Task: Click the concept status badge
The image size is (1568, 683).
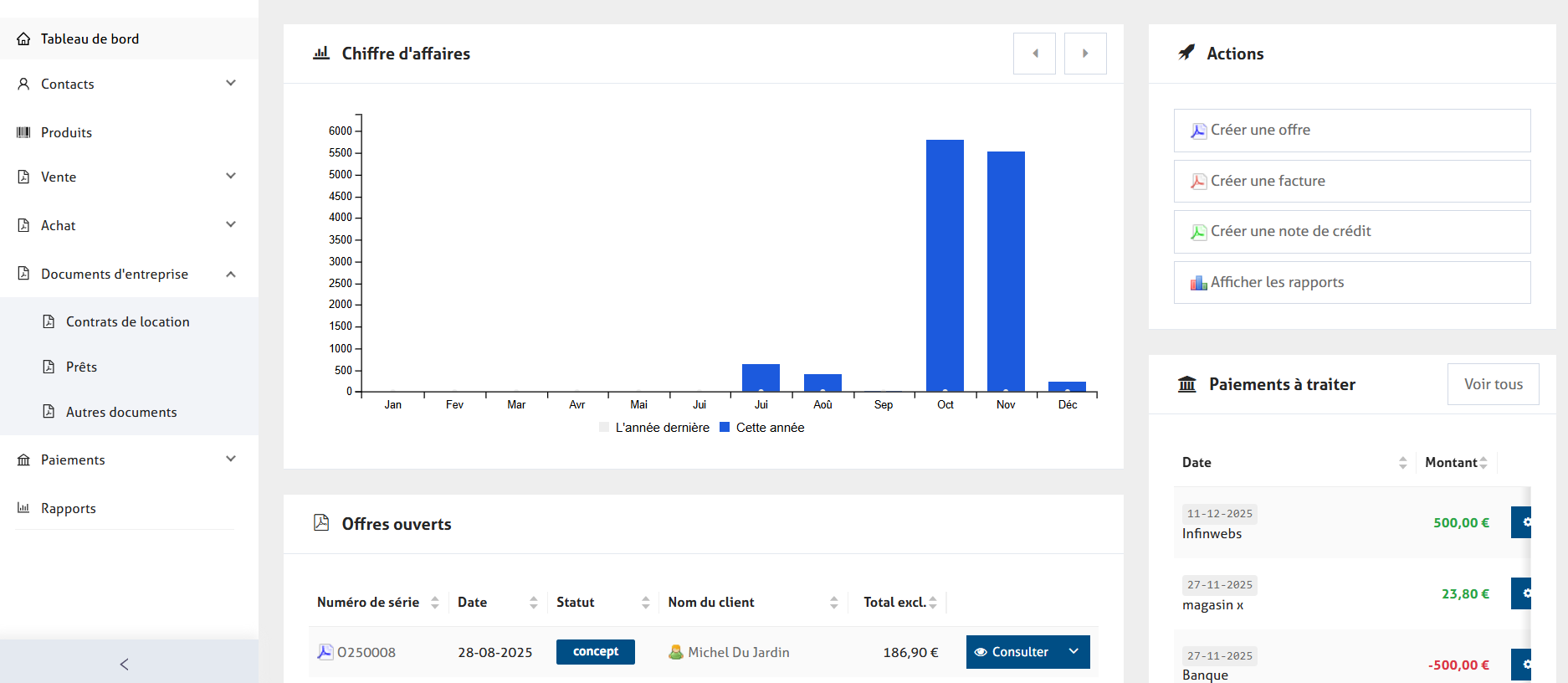Action: point(595,652)
